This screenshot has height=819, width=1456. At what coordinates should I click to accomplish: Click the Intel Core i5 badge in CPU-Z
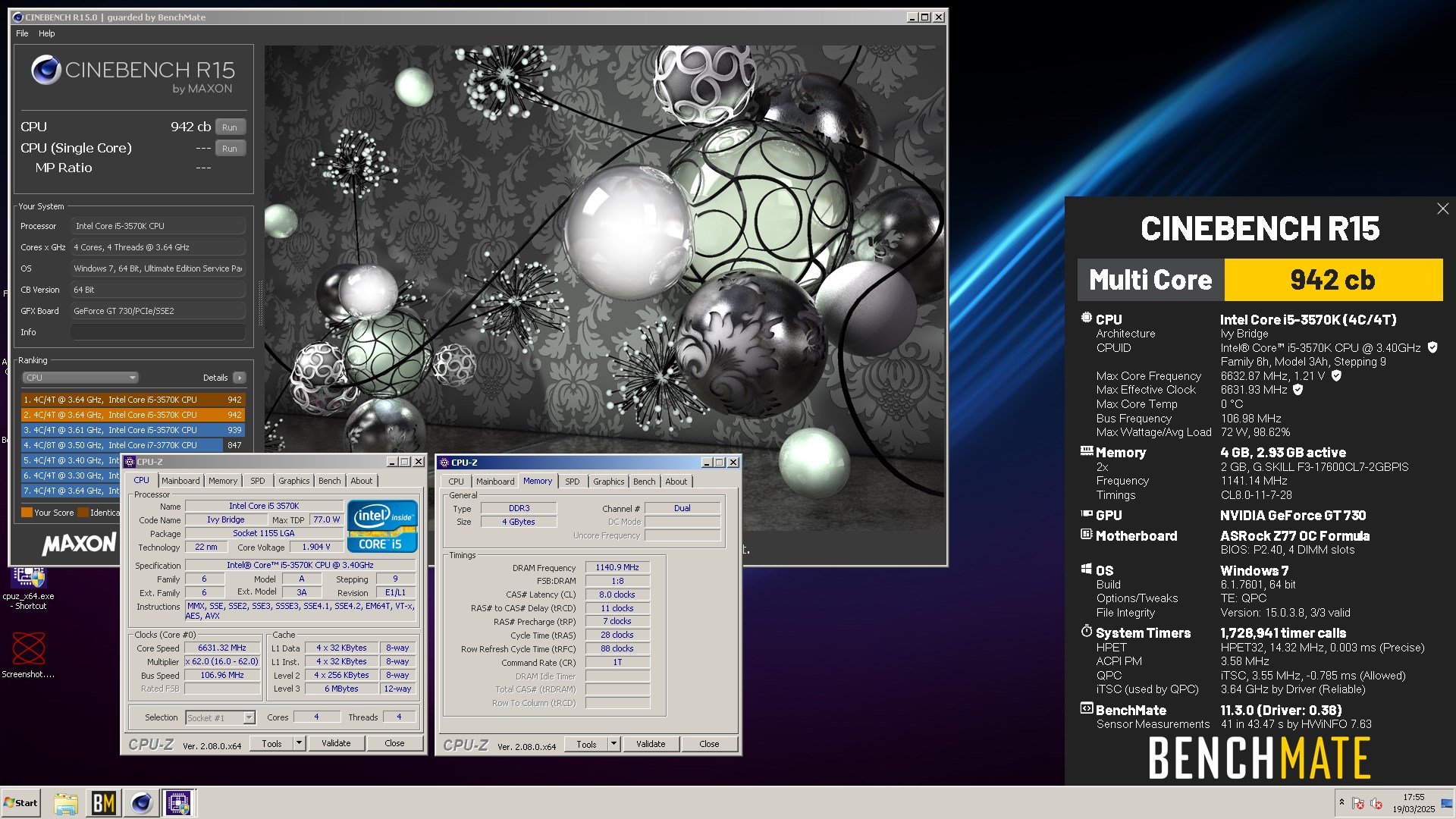coord(382,526)
